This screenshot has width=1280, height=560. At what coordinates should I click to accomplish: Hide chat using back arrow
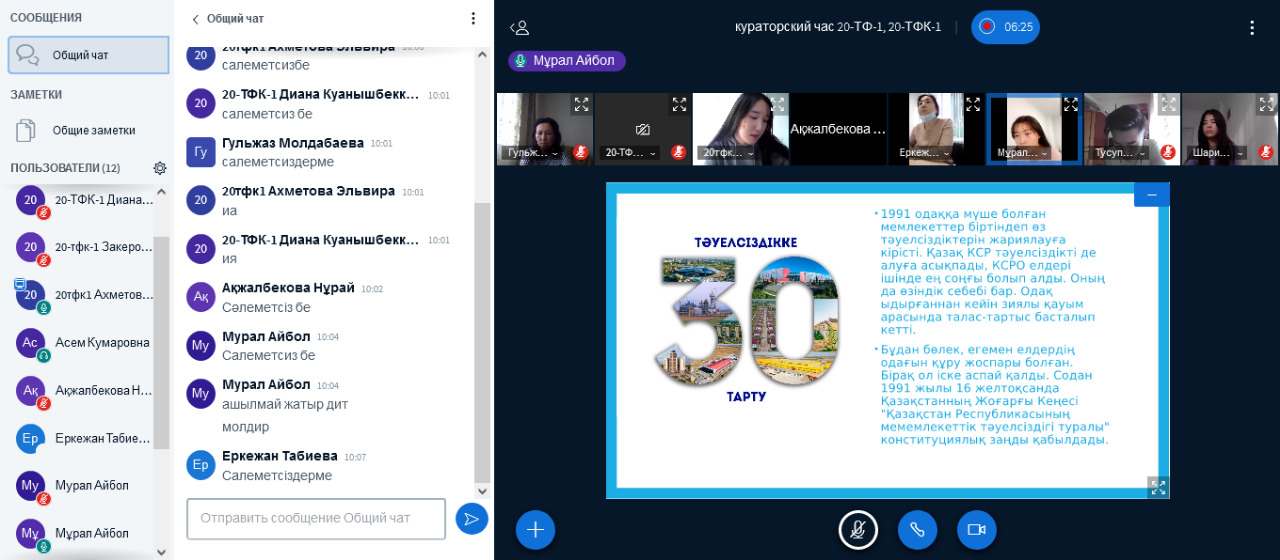[196, 19]
